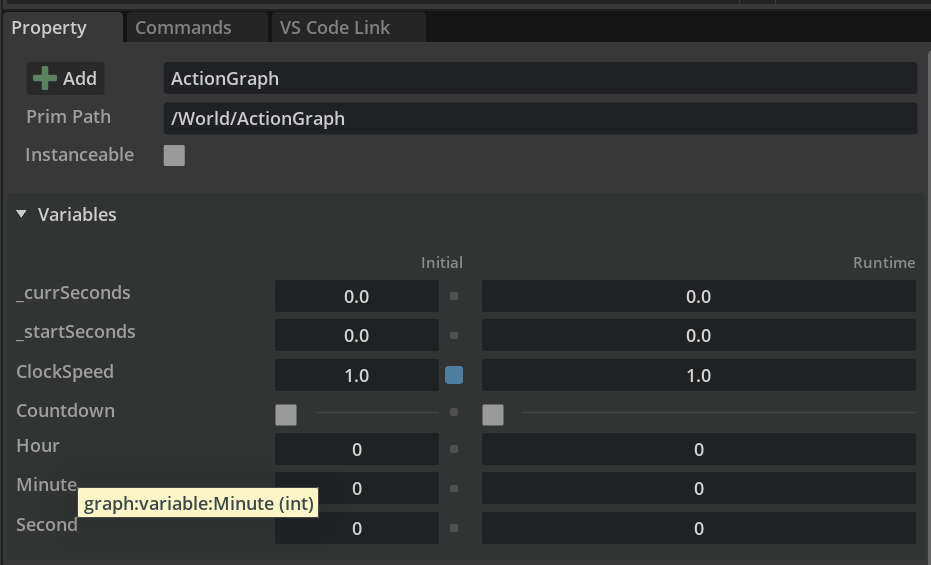
Task: Click the Hour row small square indicator
Action: [454, 449]
